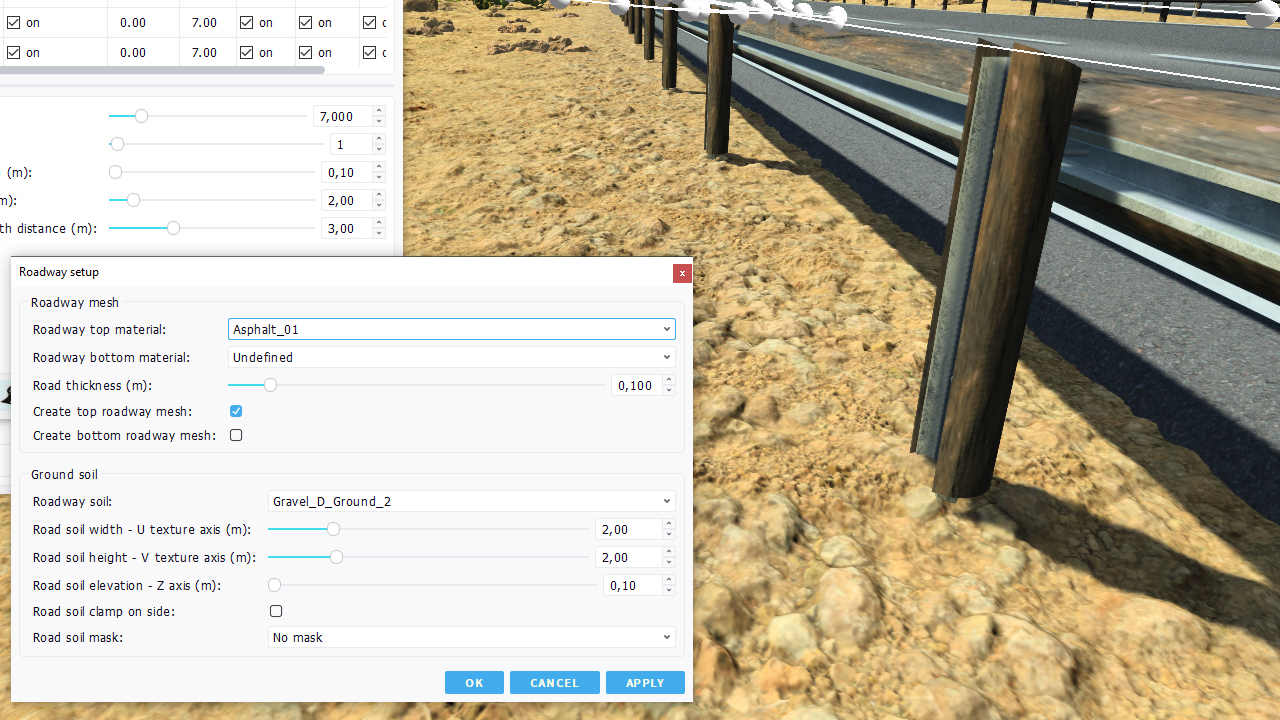Choose a Road soil mask option
Image resolution: width=1280 pixels, height=720 pixels.
pos(471,637)
